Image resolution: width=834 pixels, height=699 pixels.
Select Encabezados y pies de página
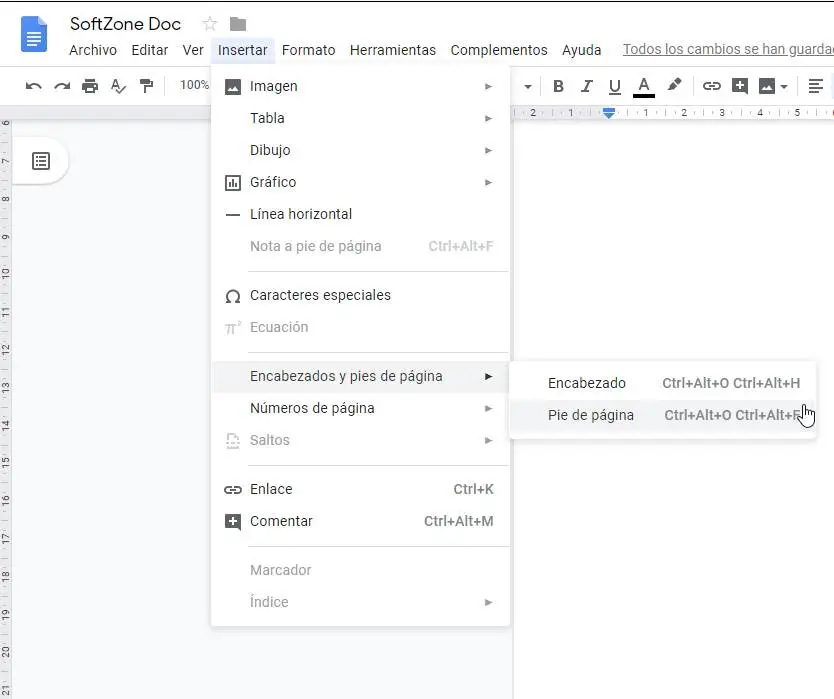(x=360, y=376)
